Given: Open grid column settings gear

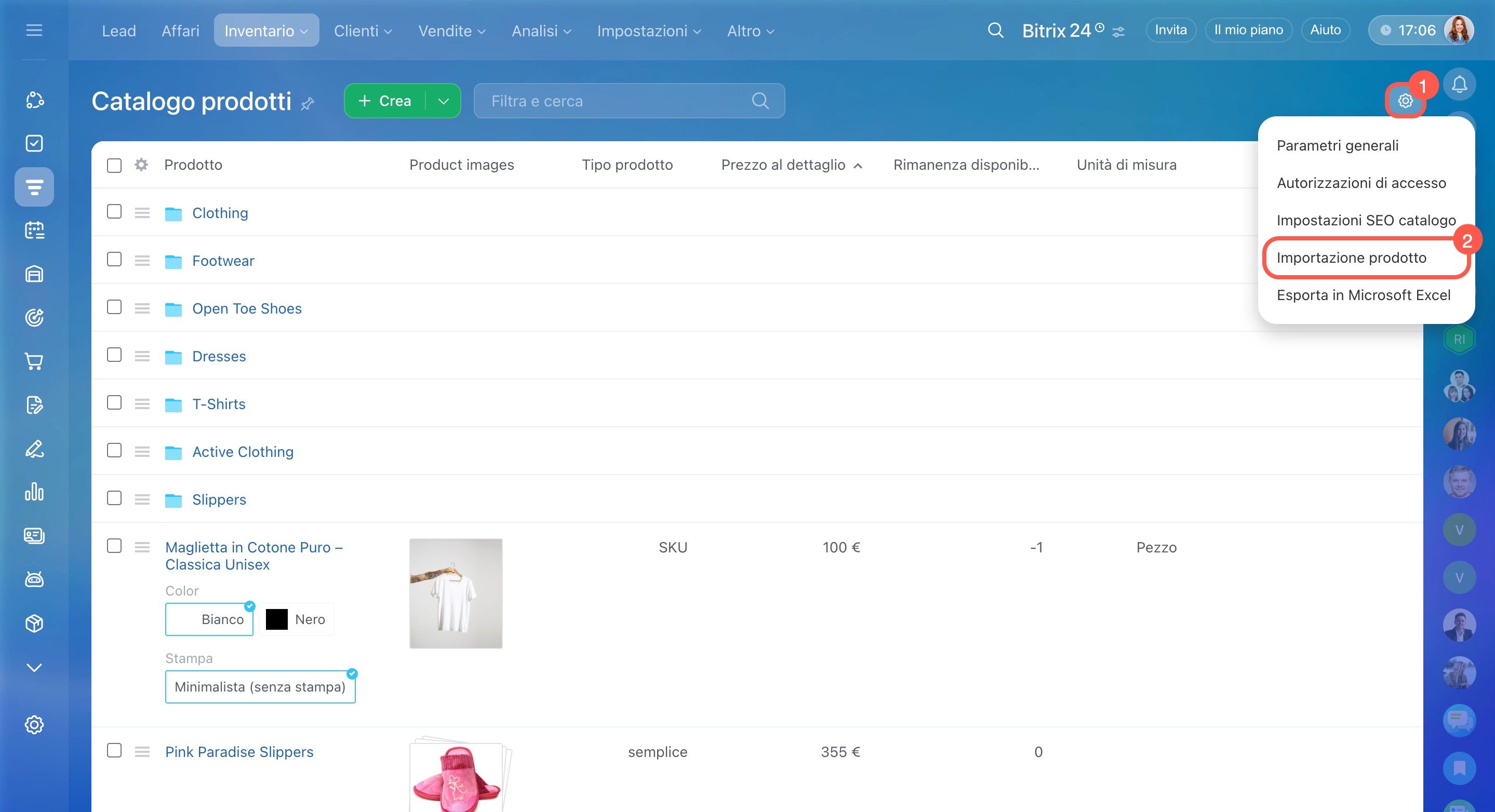Looking at the screenshot, I should click(141, 165).
